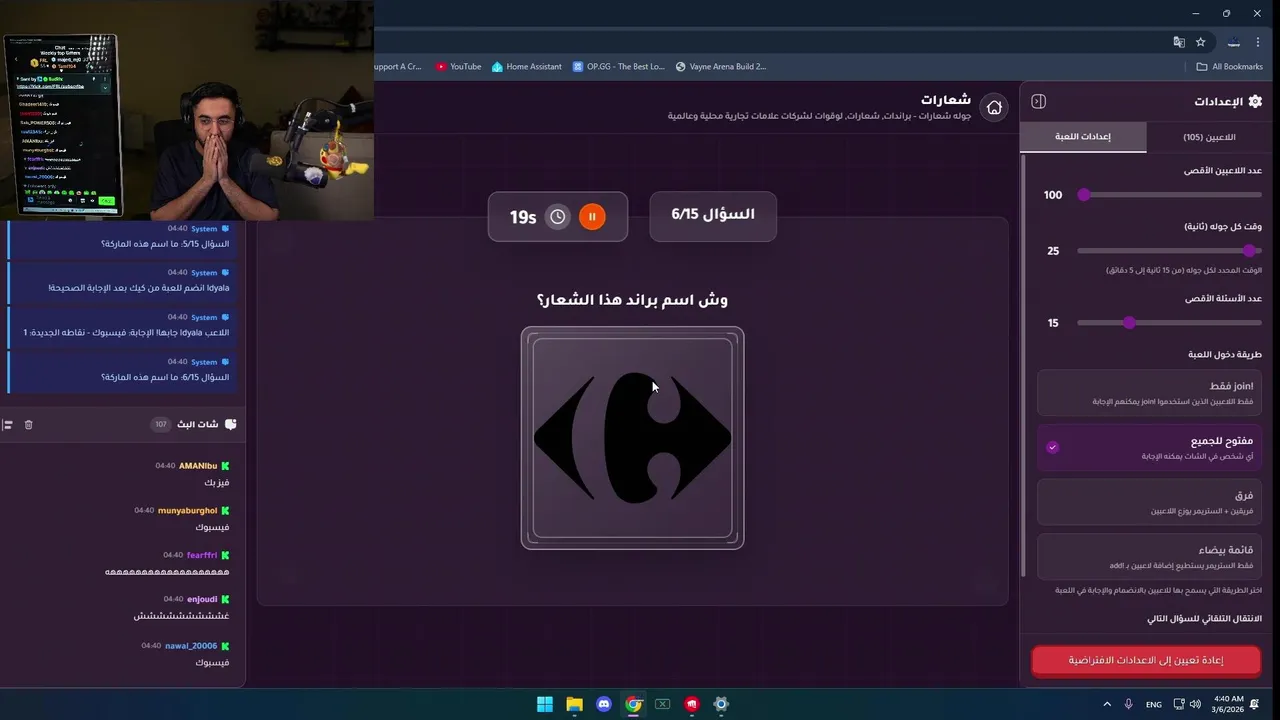Open the volume control in system tray
Screen dimensions: 1280x720
click(x=1195, y=704)
